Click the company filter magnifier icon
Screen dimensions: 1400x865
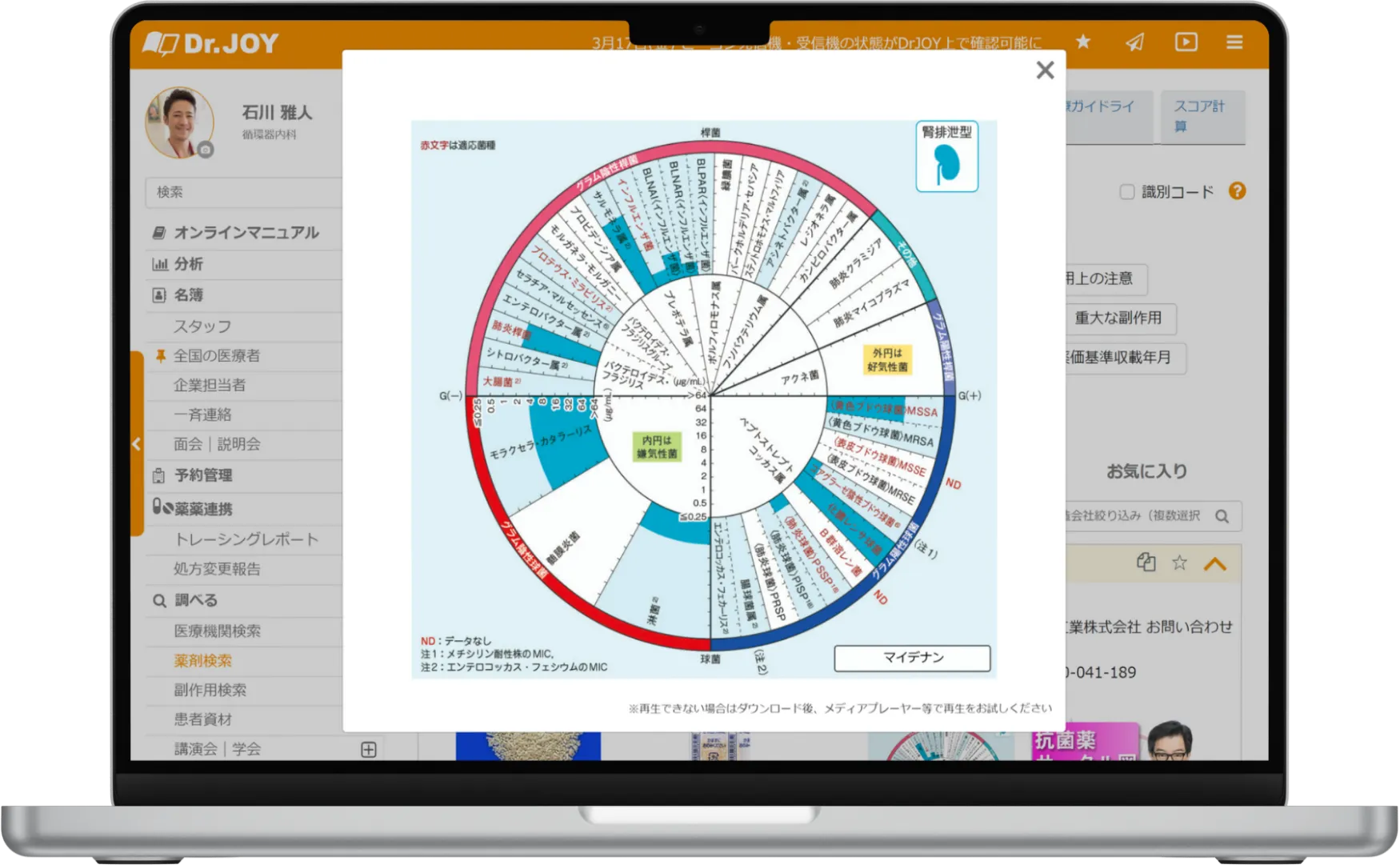[x=1222, y=516]
